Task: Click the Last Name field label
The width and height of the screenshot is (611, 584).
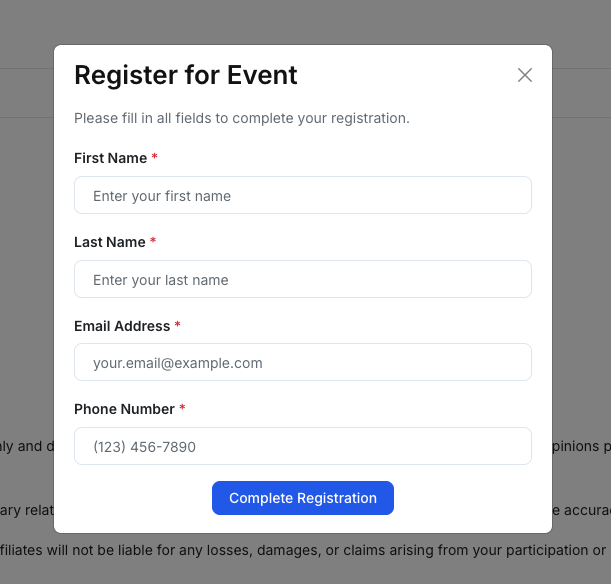Action: [x=109, y=242]
